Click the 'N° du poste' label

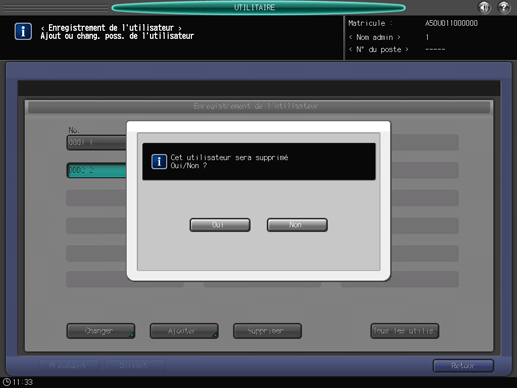pos(379,50)
